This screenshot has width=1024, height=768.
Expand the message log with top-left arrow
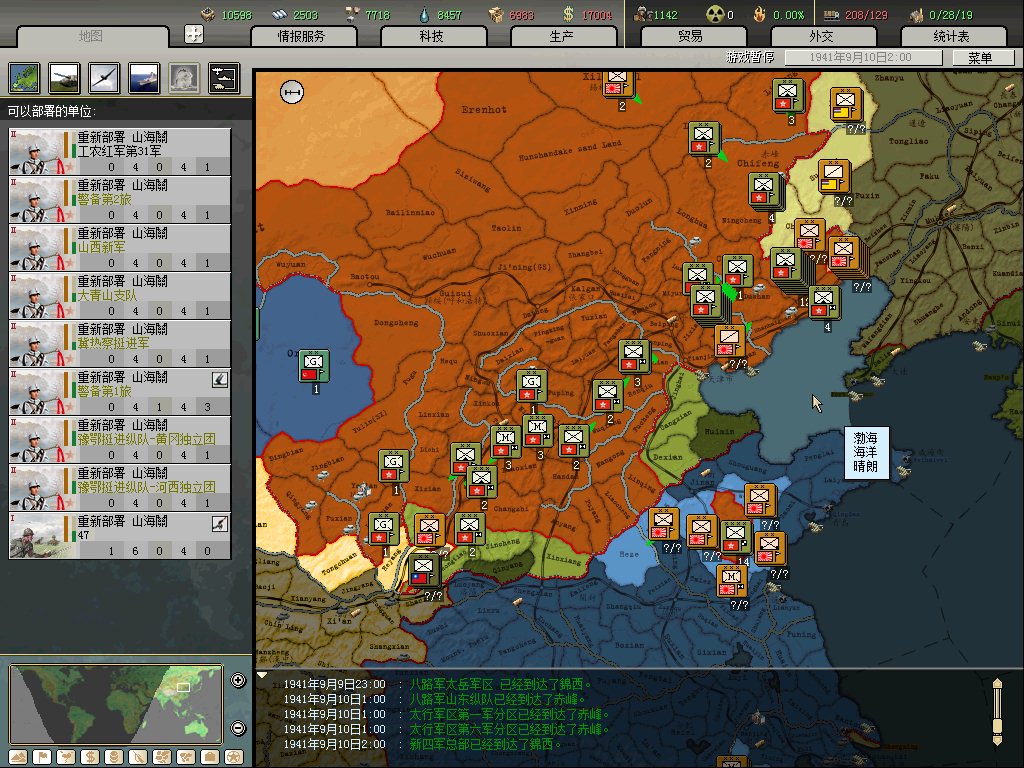(x=263, y=676)
